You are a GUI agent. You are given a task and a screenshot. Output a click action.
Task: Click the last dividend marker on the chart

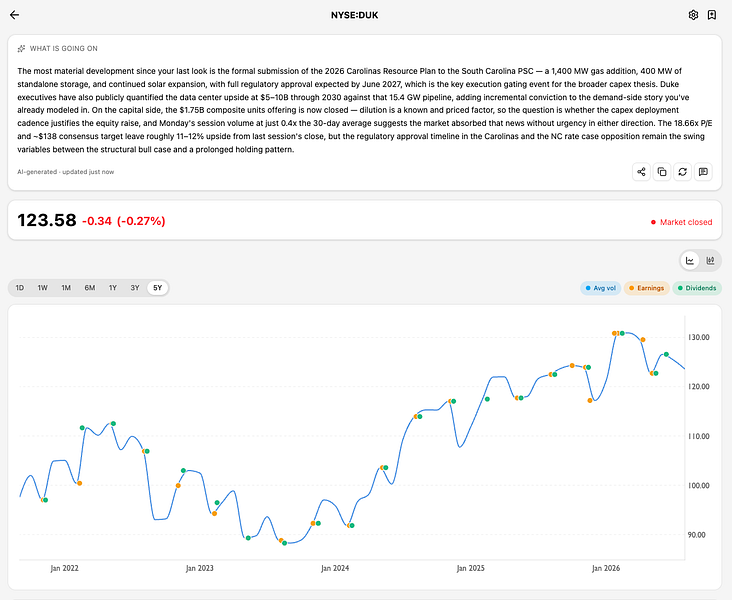point(666,354)
